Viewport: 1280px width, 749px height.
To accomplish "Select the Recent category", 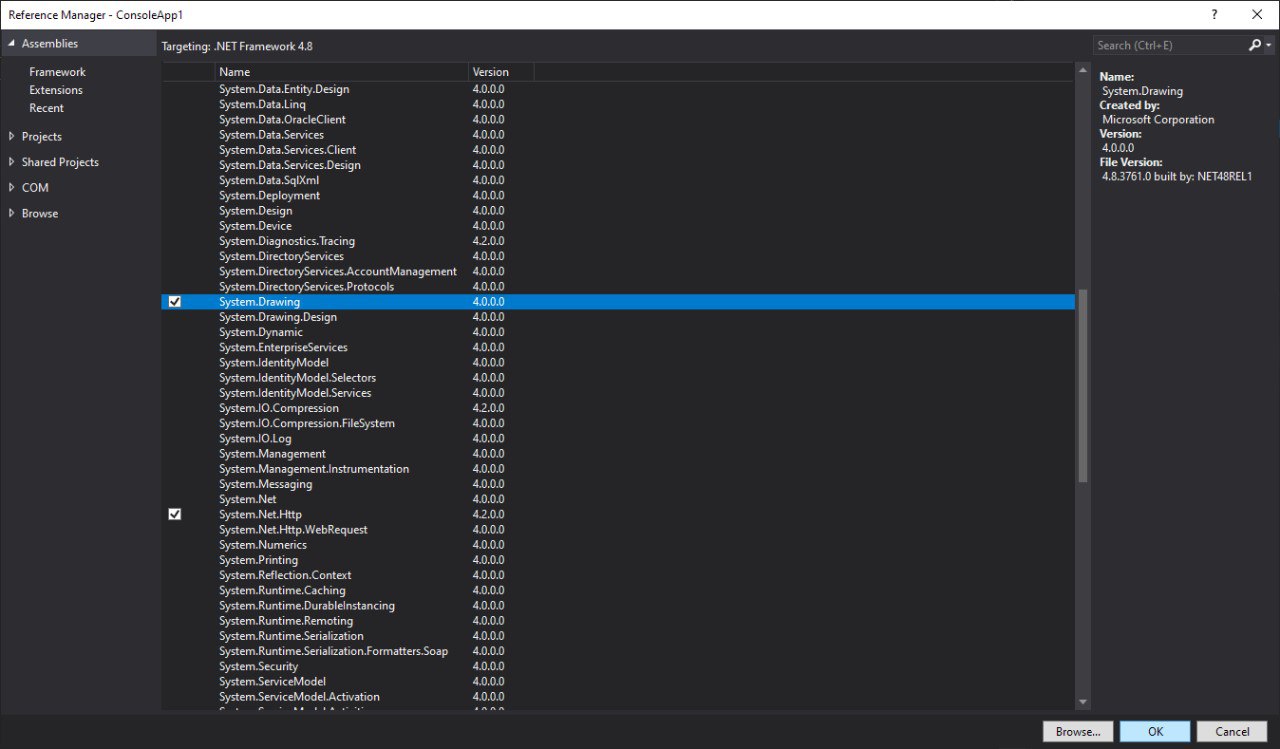I will [x=46, y=108].
